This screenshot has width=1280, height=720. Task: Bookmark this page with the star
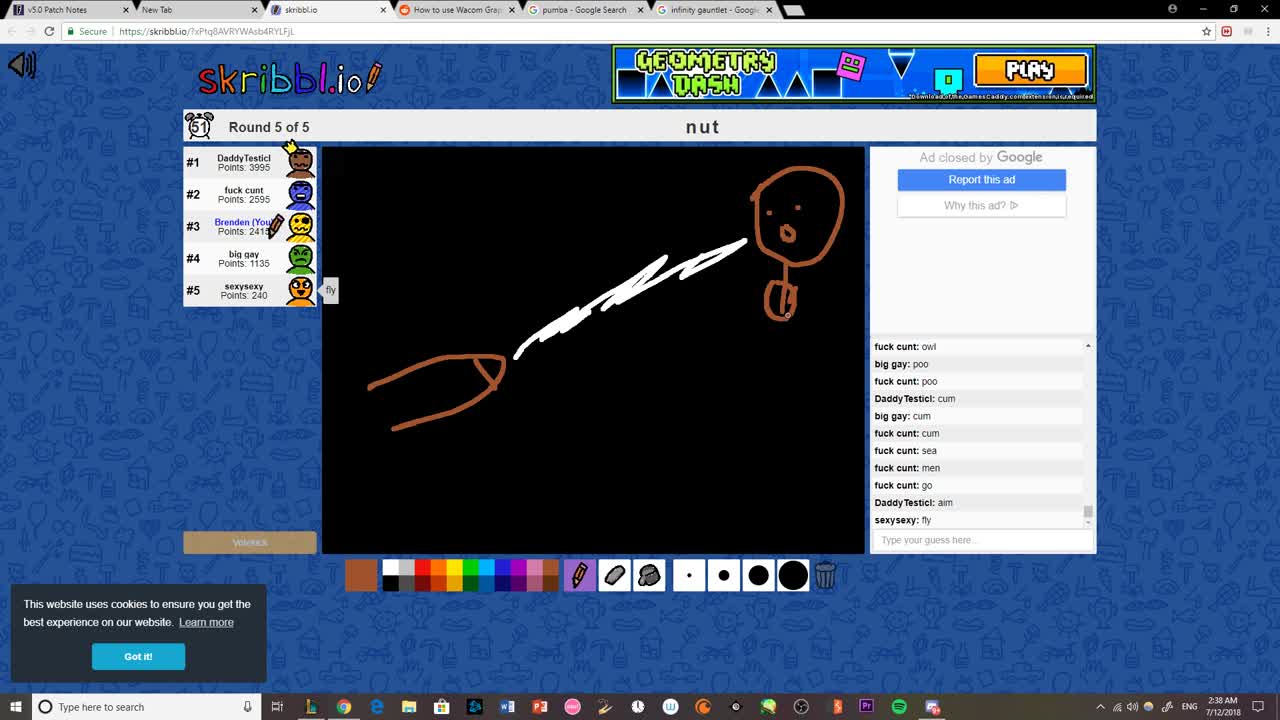[1207, 31]
